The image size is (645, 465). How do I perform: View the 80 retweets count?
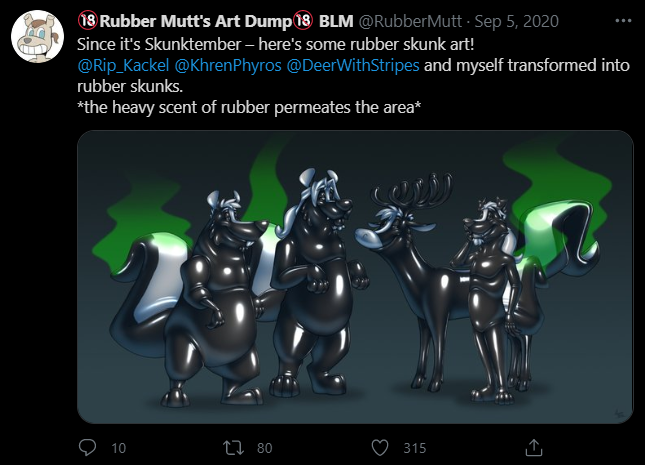(264, 448)
